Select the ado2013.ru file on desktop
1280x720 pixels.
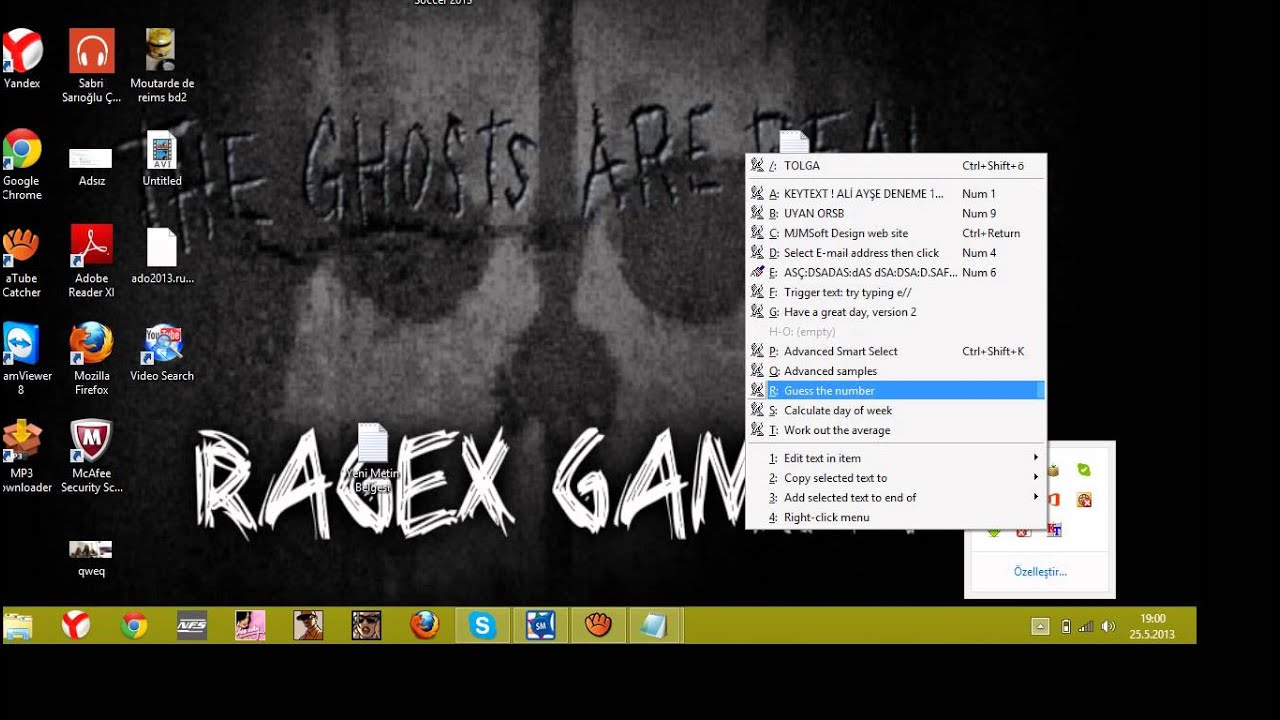pyautogui.click(x=162, y=256)
